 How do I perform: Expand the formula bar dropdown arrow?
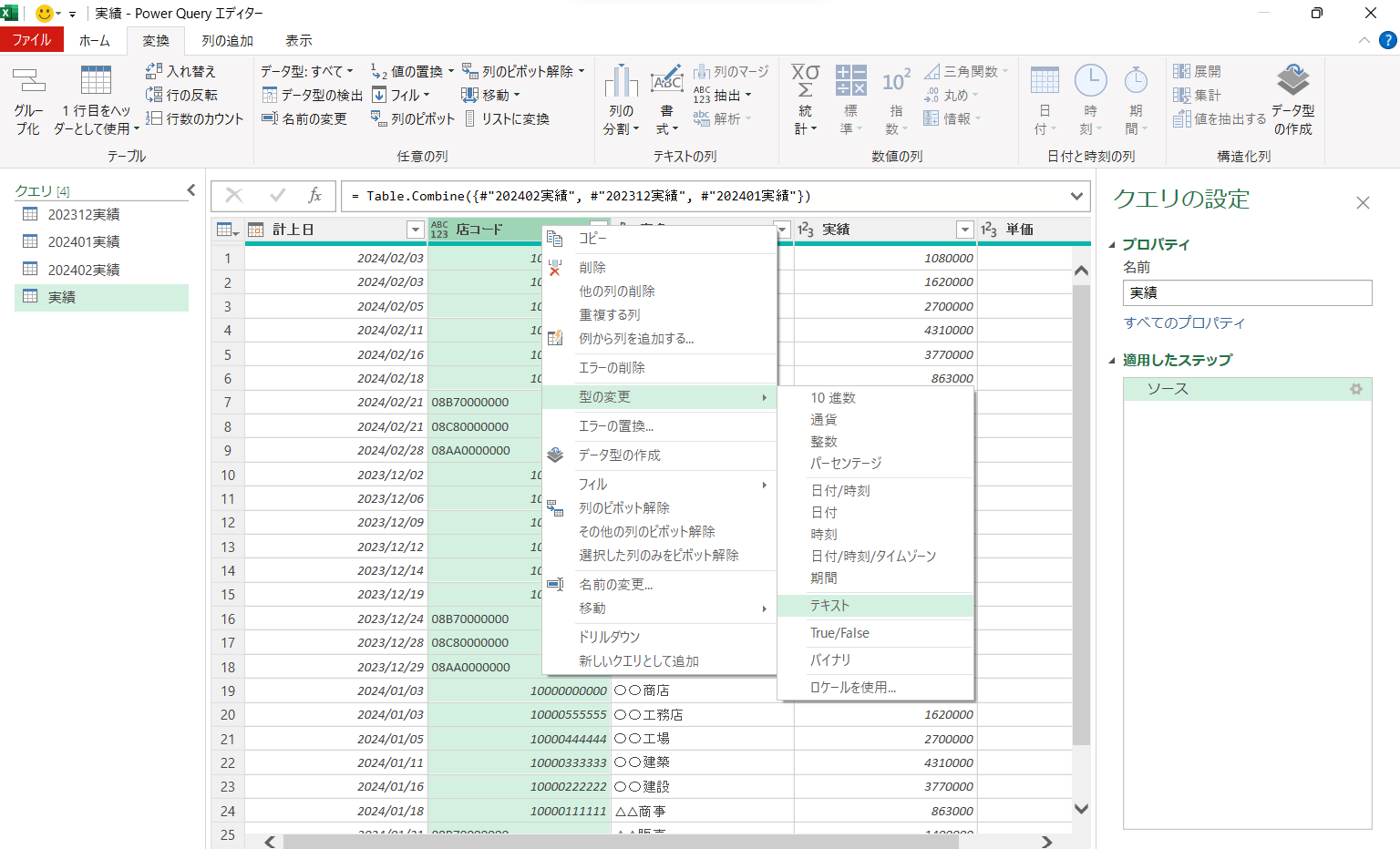pyautogui.click(x=1076, y=196)
